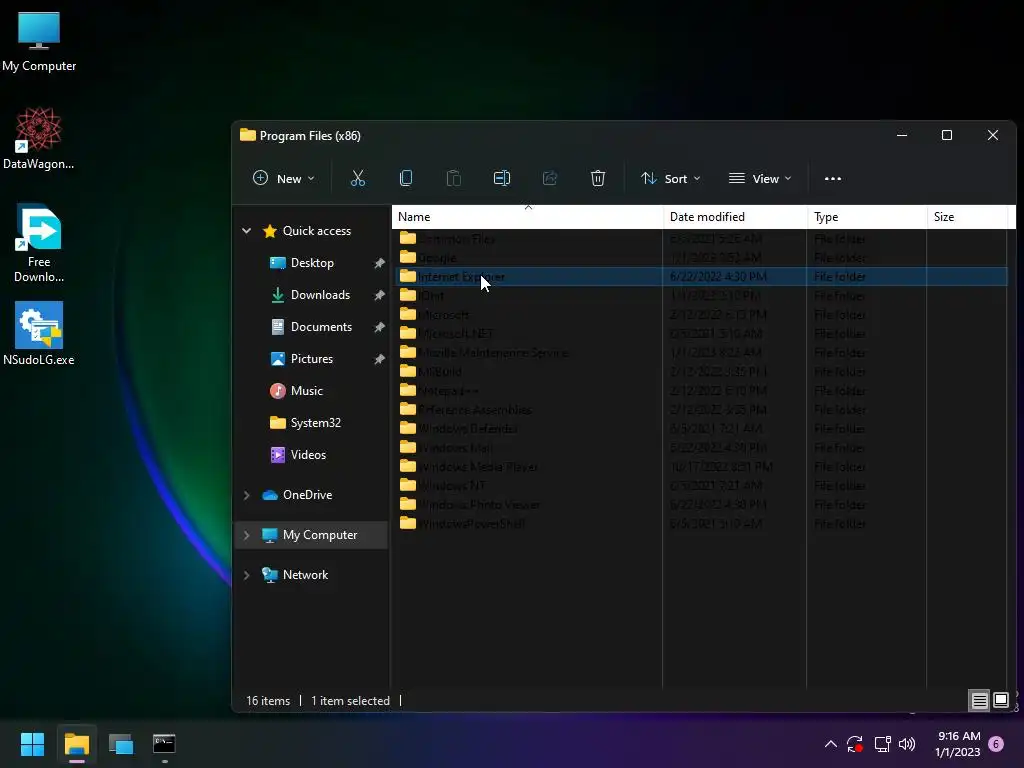
Task: Open the Sort dropdown menu
Action: pyautogui.click(x=671, y=178)
